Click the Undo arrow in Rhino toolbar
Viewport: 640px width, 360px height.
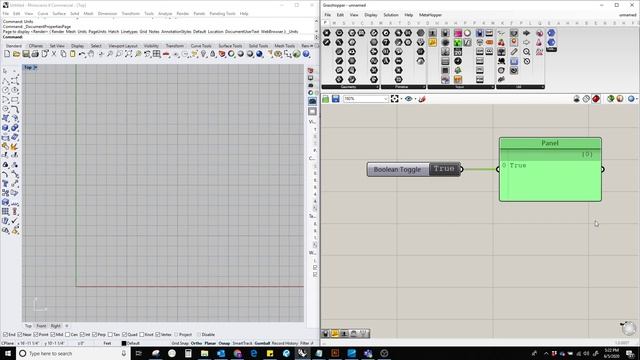click(82, 54)
